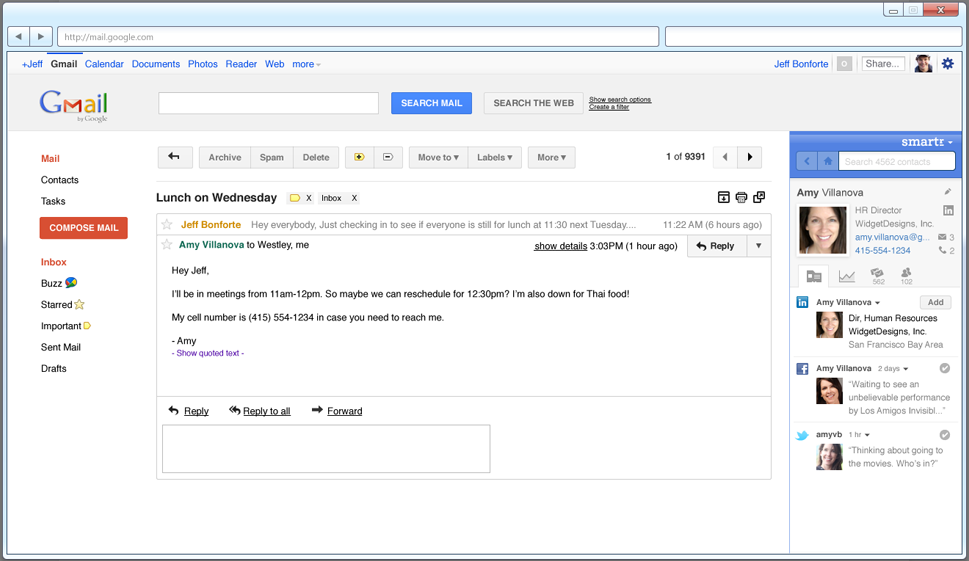Mark conversation as not important with minus marker
The height and width of the screenshot is (561, 969).
pos(388,157)
